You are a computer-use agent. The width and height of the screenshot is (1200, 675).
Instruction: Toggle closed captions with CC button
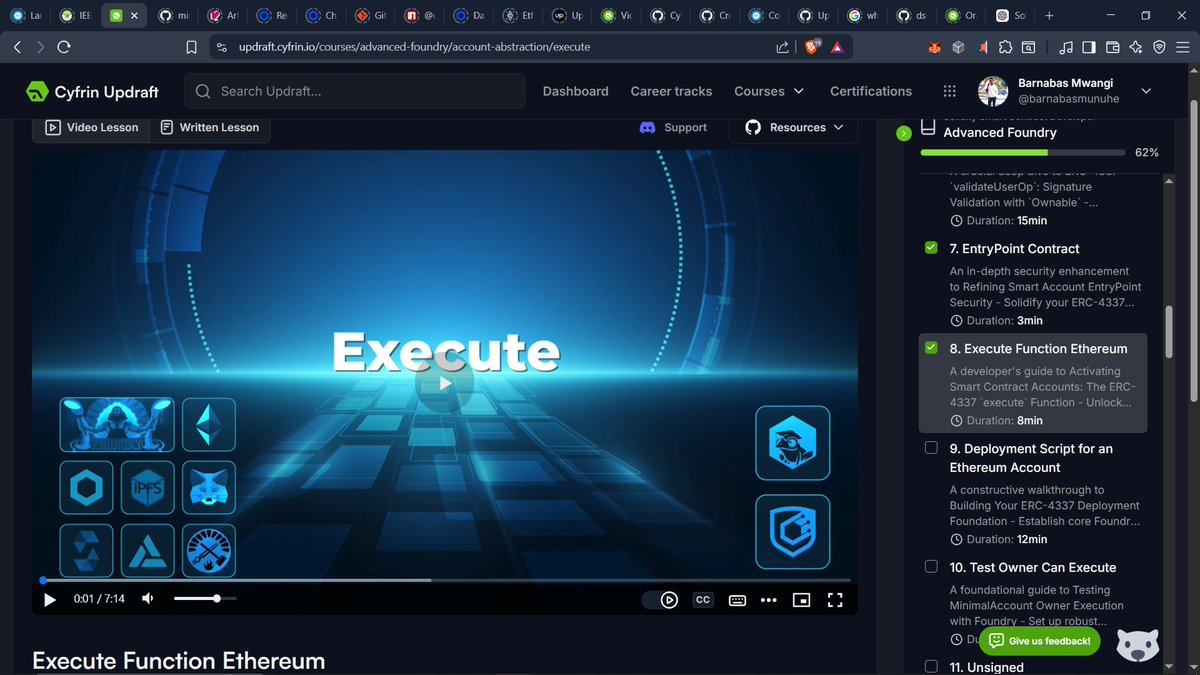pos(703,600)
